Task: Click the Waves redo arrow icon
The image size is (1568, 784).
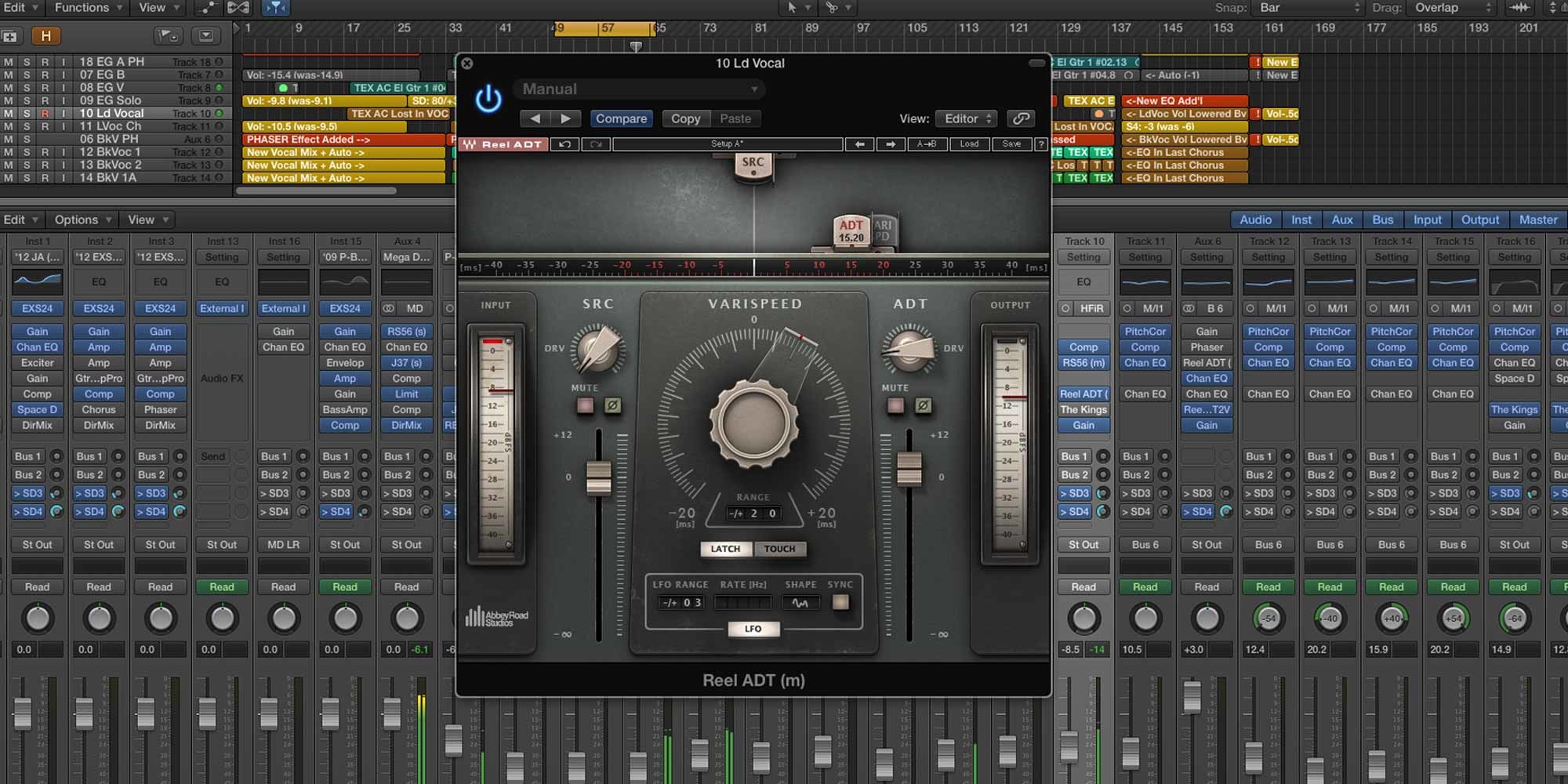Action: [x=595, y=144]
